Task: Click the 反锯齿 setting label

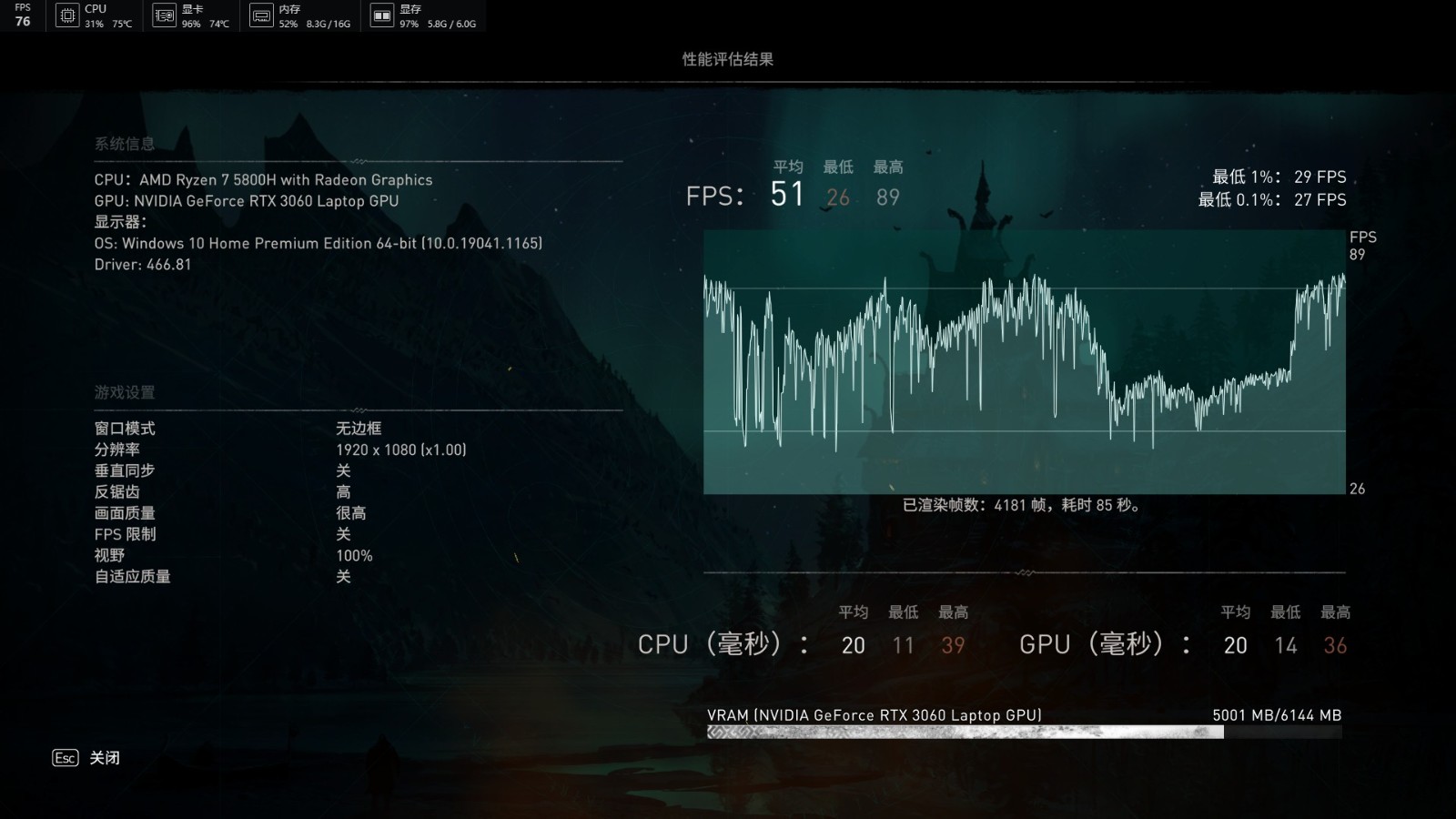Action: [x=116, y=492]
